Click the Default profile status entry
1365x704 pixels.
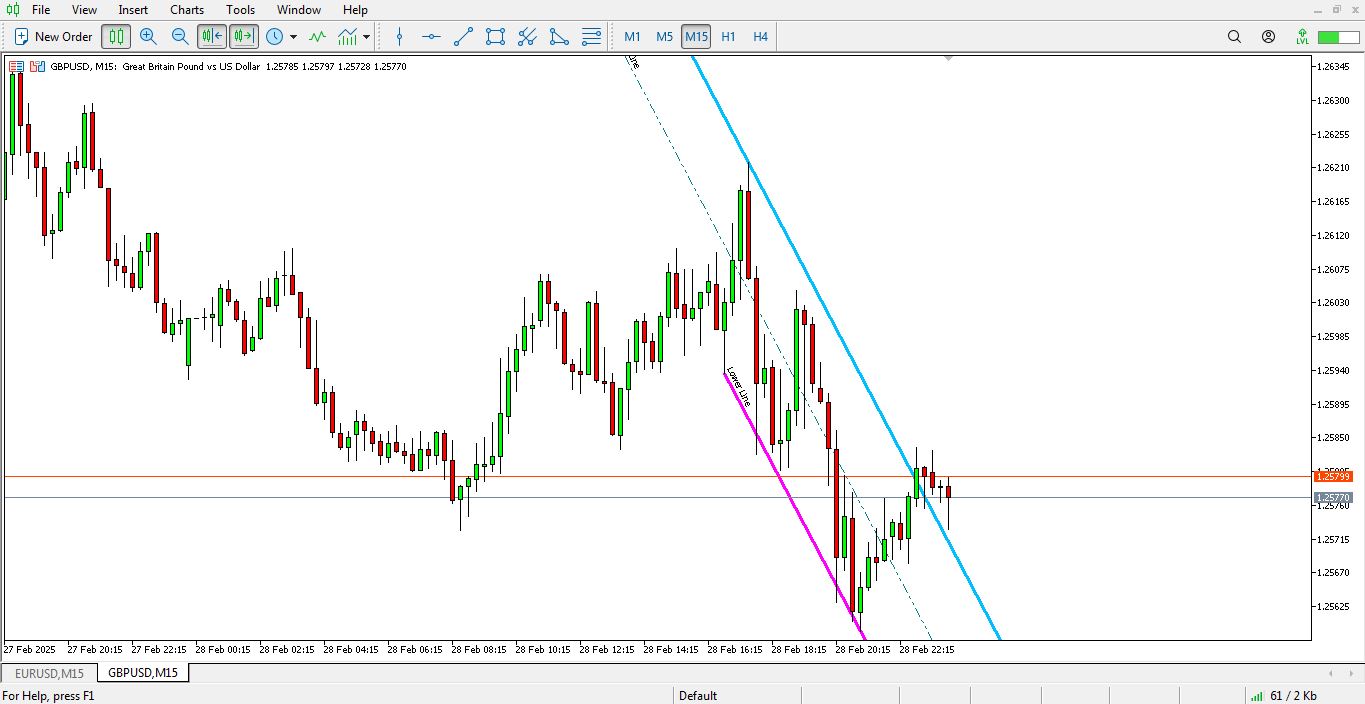[698, 696]
